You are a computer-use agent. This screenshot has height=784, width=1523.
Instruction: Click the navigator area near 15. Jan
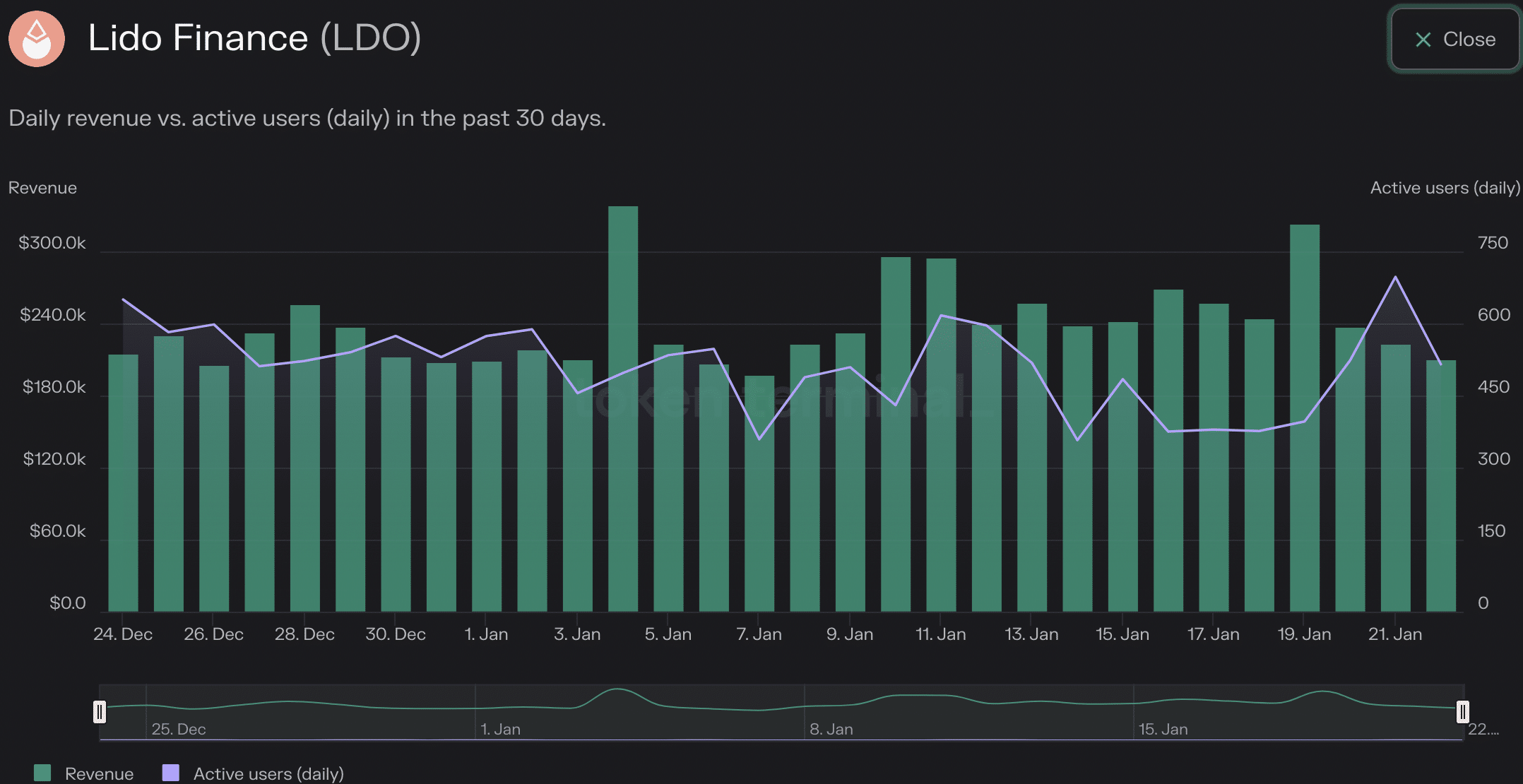tap(1163, 729)
